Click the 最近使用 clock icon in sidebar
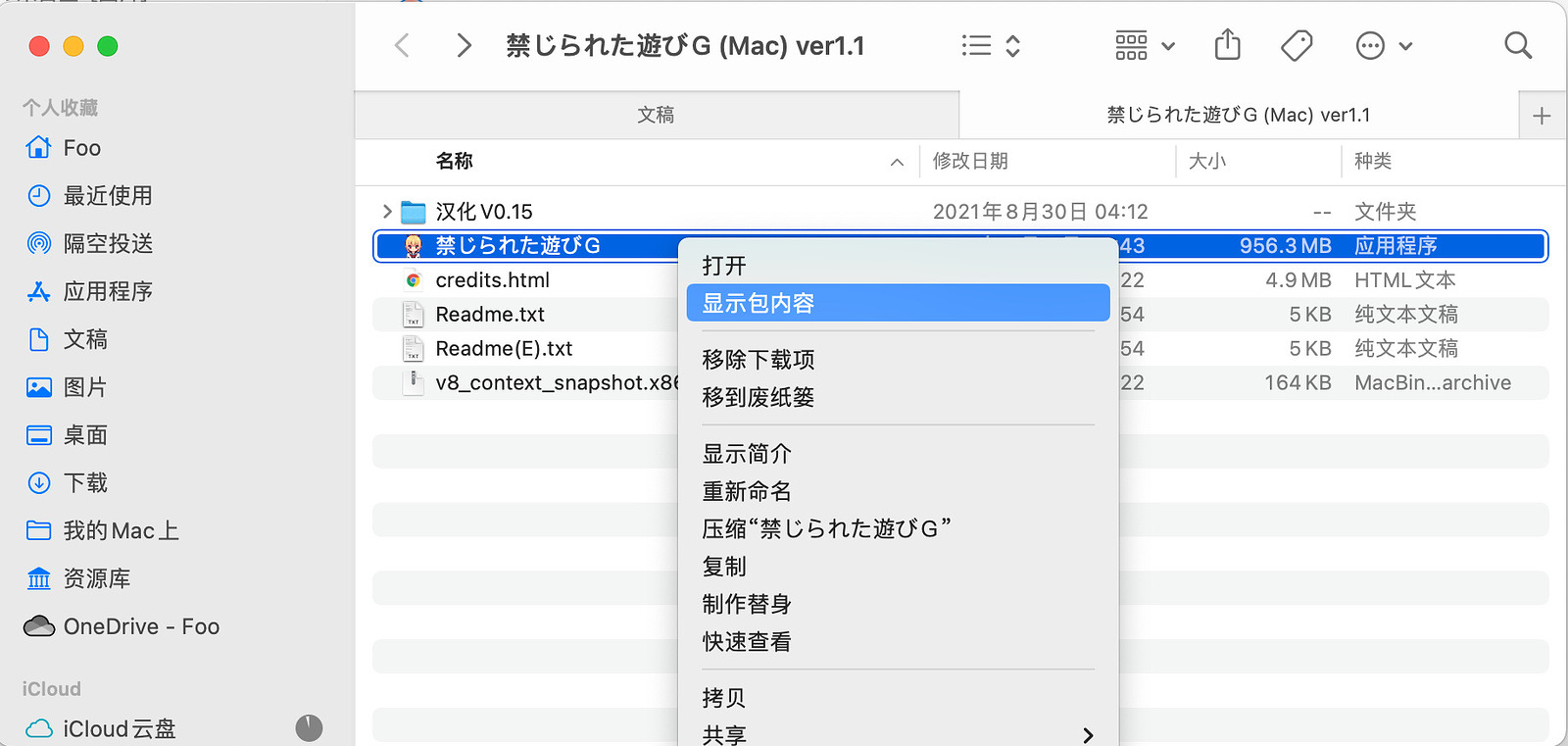 point(39,195)
